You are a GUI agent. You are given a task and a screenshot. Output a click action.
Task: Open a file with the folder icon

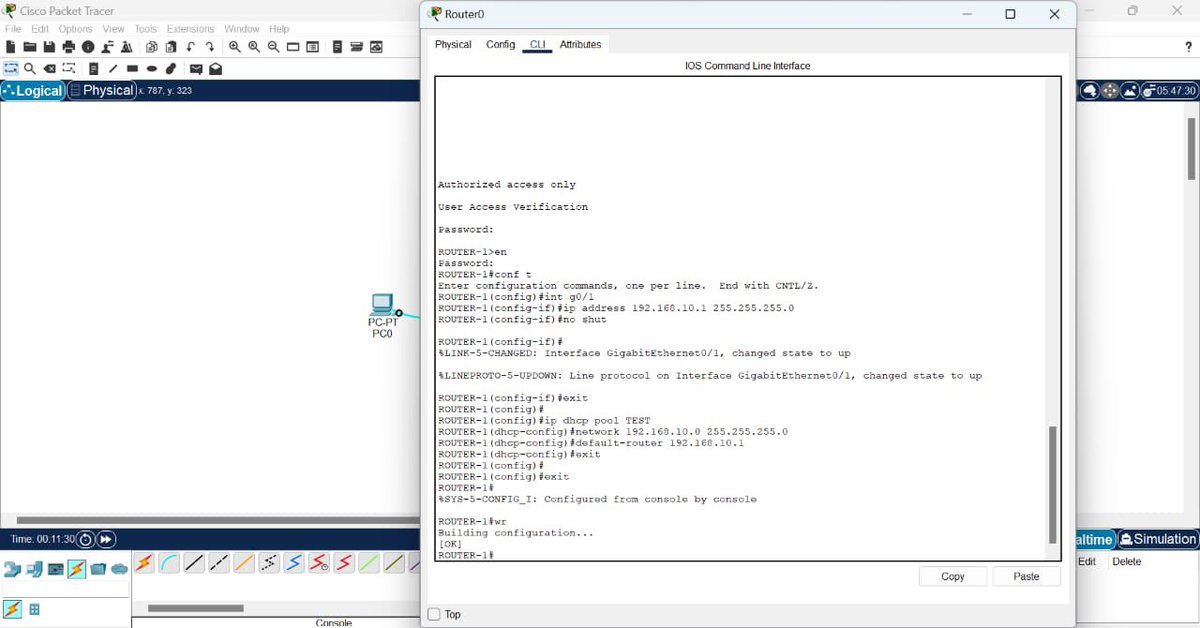pyautogui.click(x=29, y=47)
